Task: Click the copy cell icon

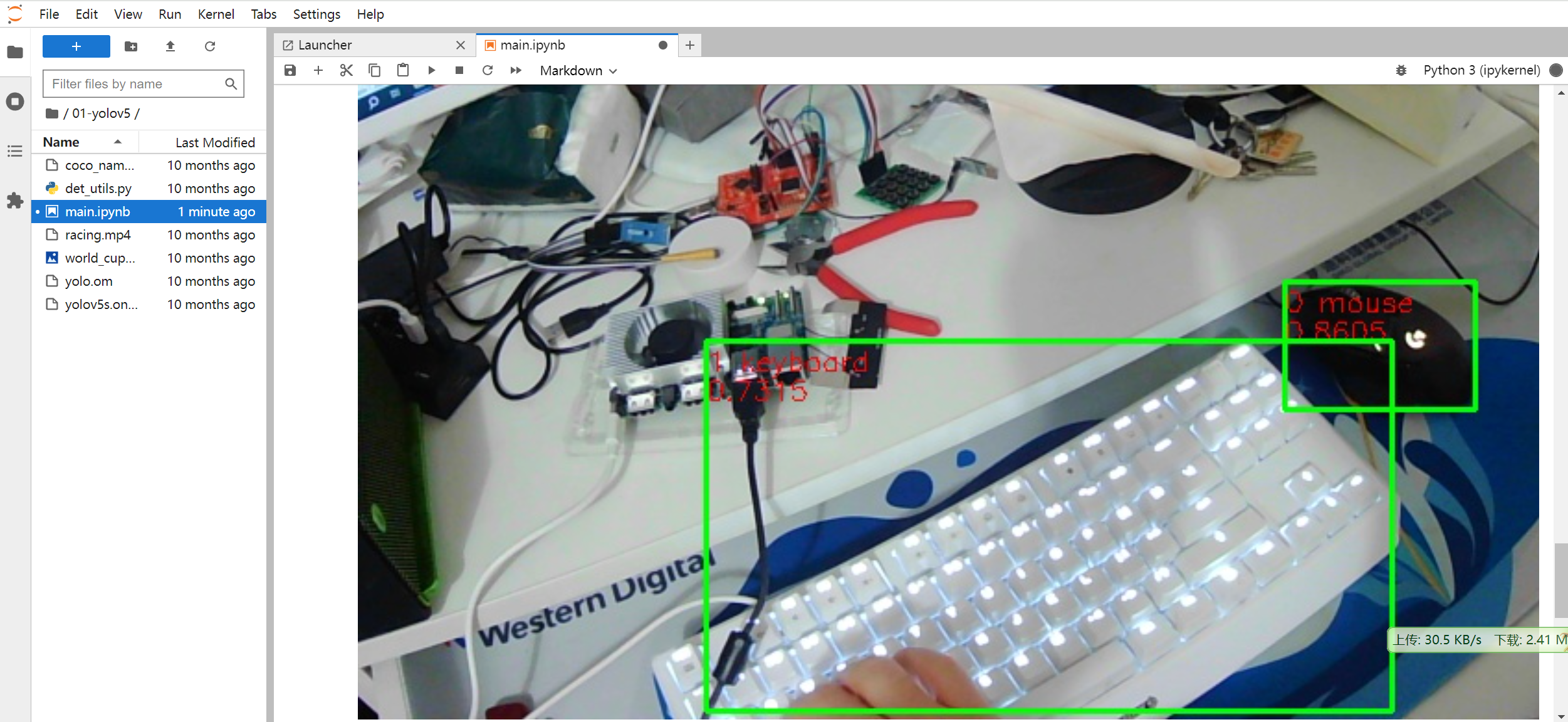Action: pos(375,70)
